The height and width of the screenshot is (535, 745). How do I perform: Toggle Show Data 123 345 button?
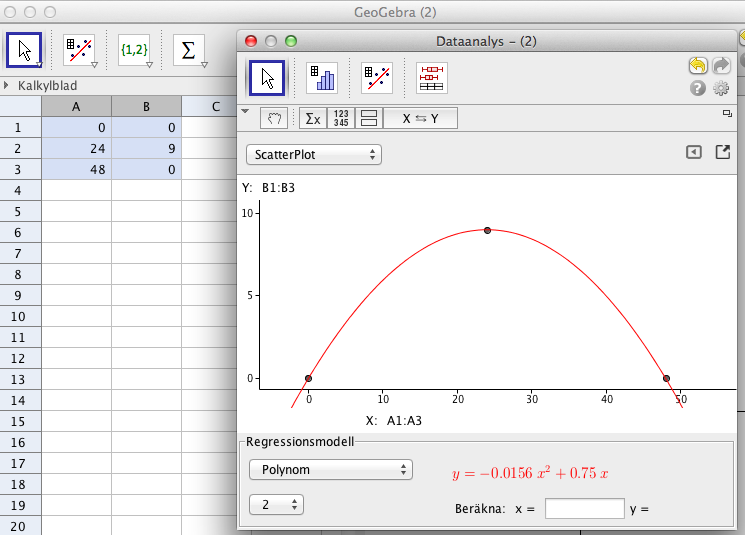click(341, 118)
